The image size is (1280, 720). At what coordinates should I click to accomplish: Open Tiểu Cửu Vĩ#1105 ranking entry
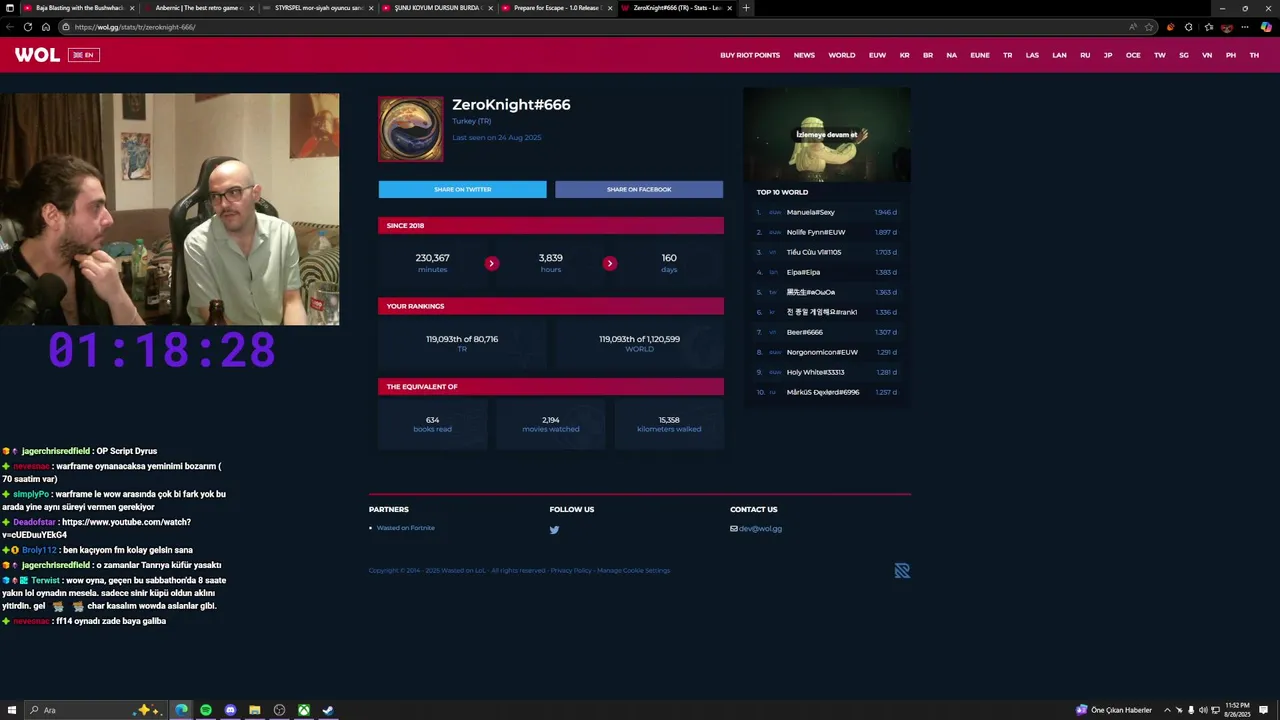pos(814,252)
